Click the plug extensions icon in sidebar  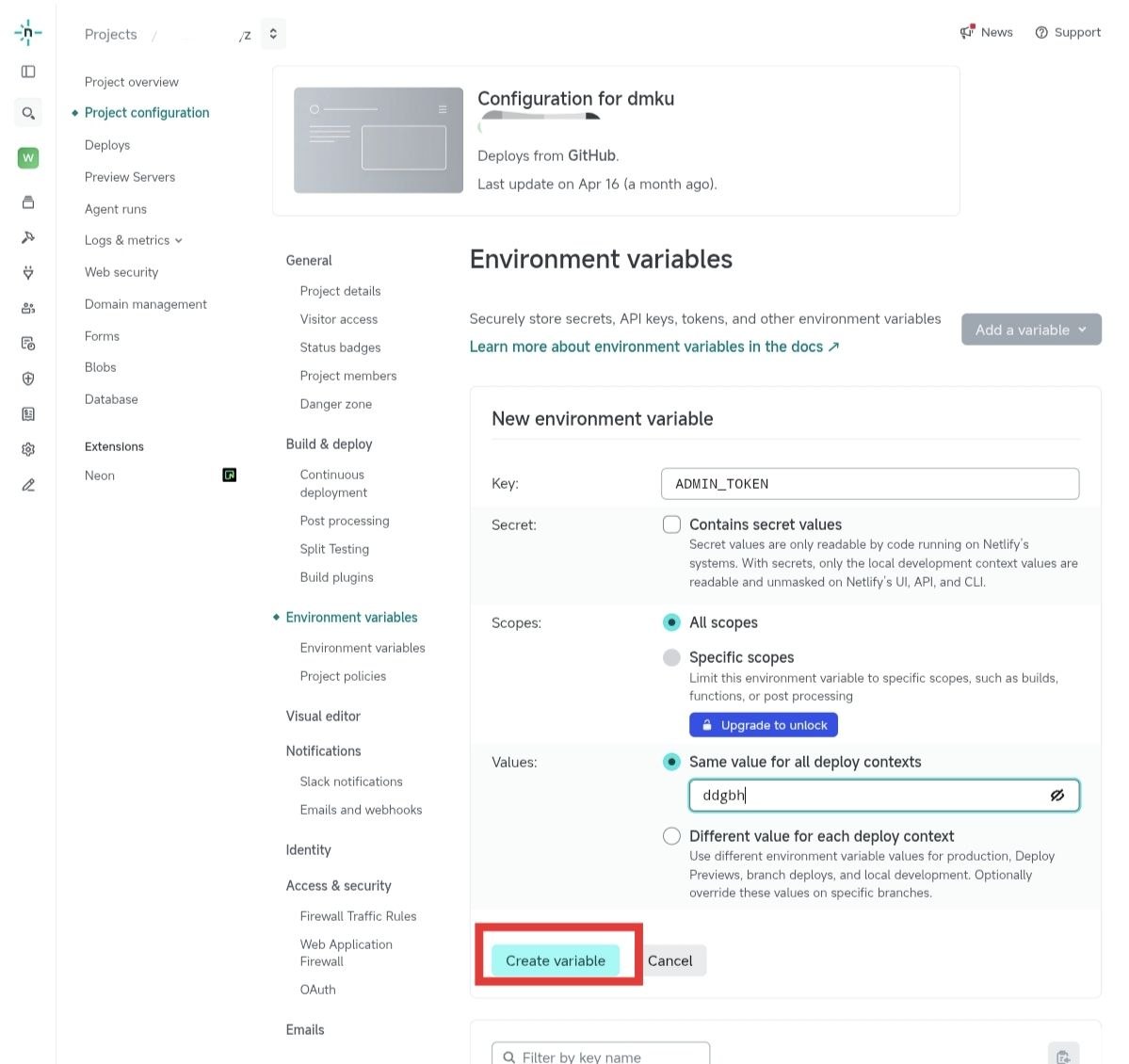[28, 272]
